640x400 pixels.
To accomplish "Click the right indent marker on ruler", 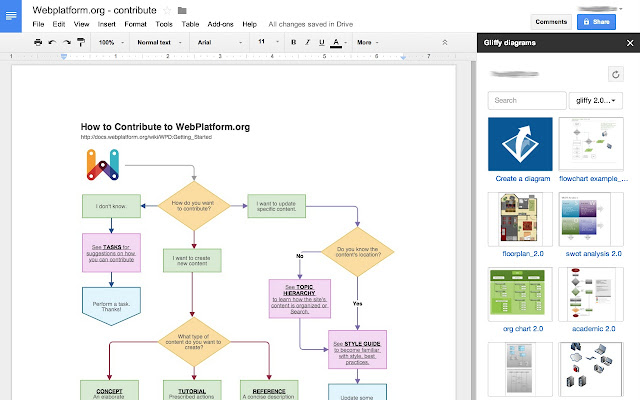I will pyautogui.click(x=403, y=58).
